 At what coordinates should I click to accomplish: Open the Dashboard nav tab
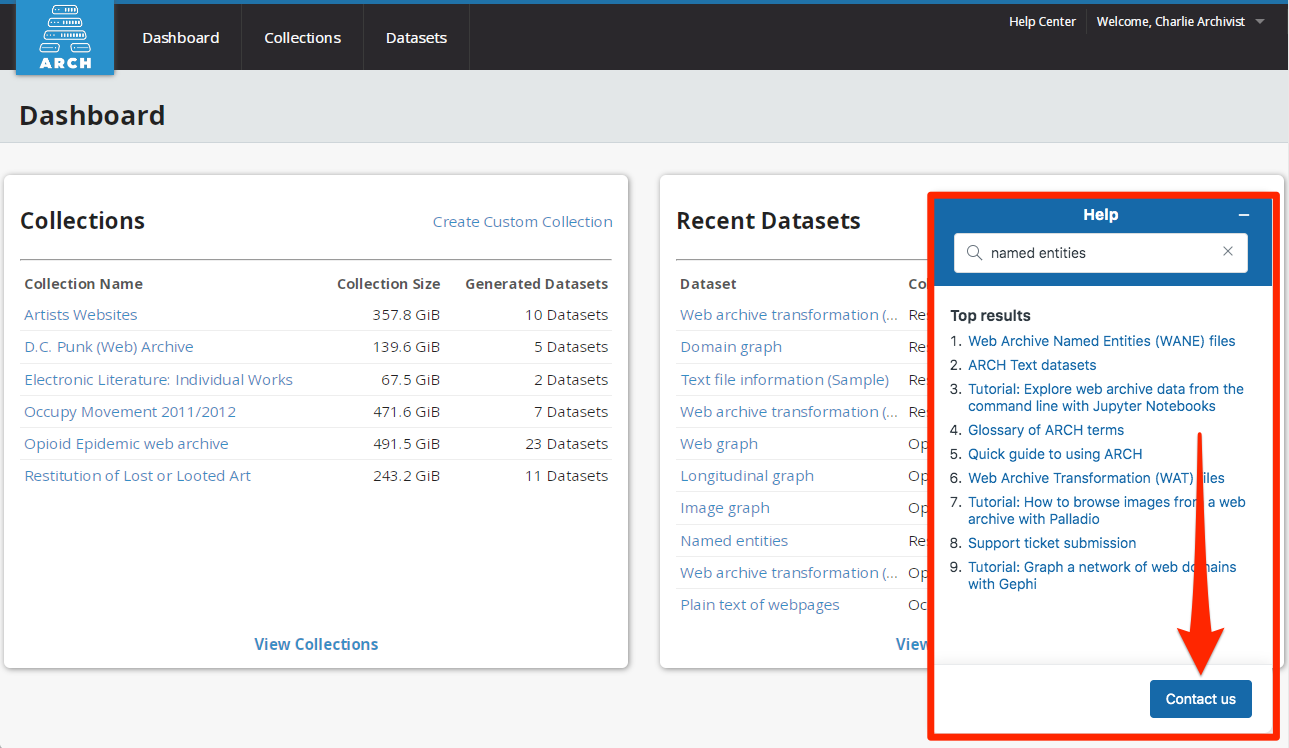click(181, 38)
